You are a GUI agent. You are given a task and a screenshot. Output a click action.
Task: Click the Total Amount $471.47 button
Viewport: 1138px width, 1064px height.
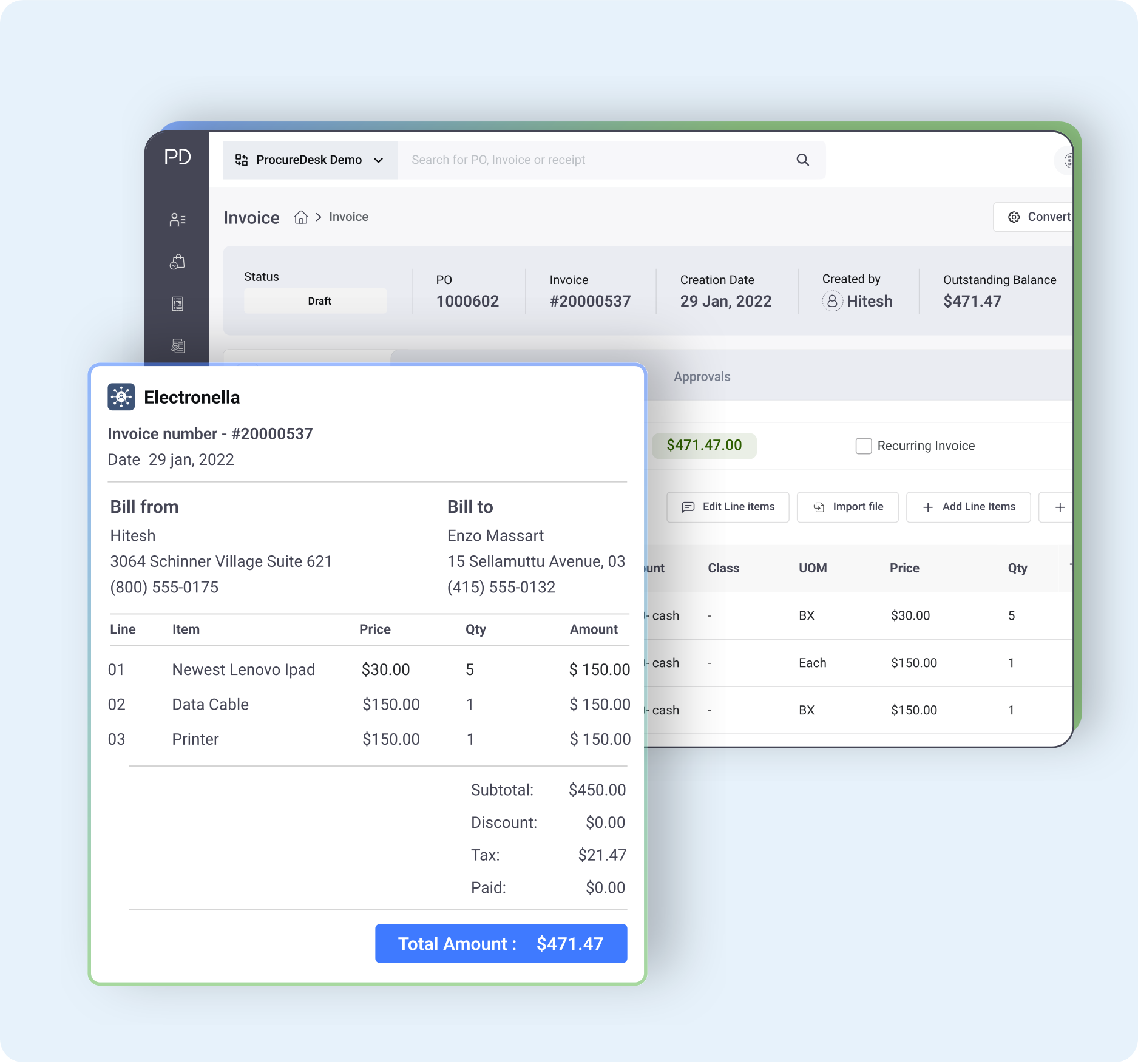click(x=501, y=944)
